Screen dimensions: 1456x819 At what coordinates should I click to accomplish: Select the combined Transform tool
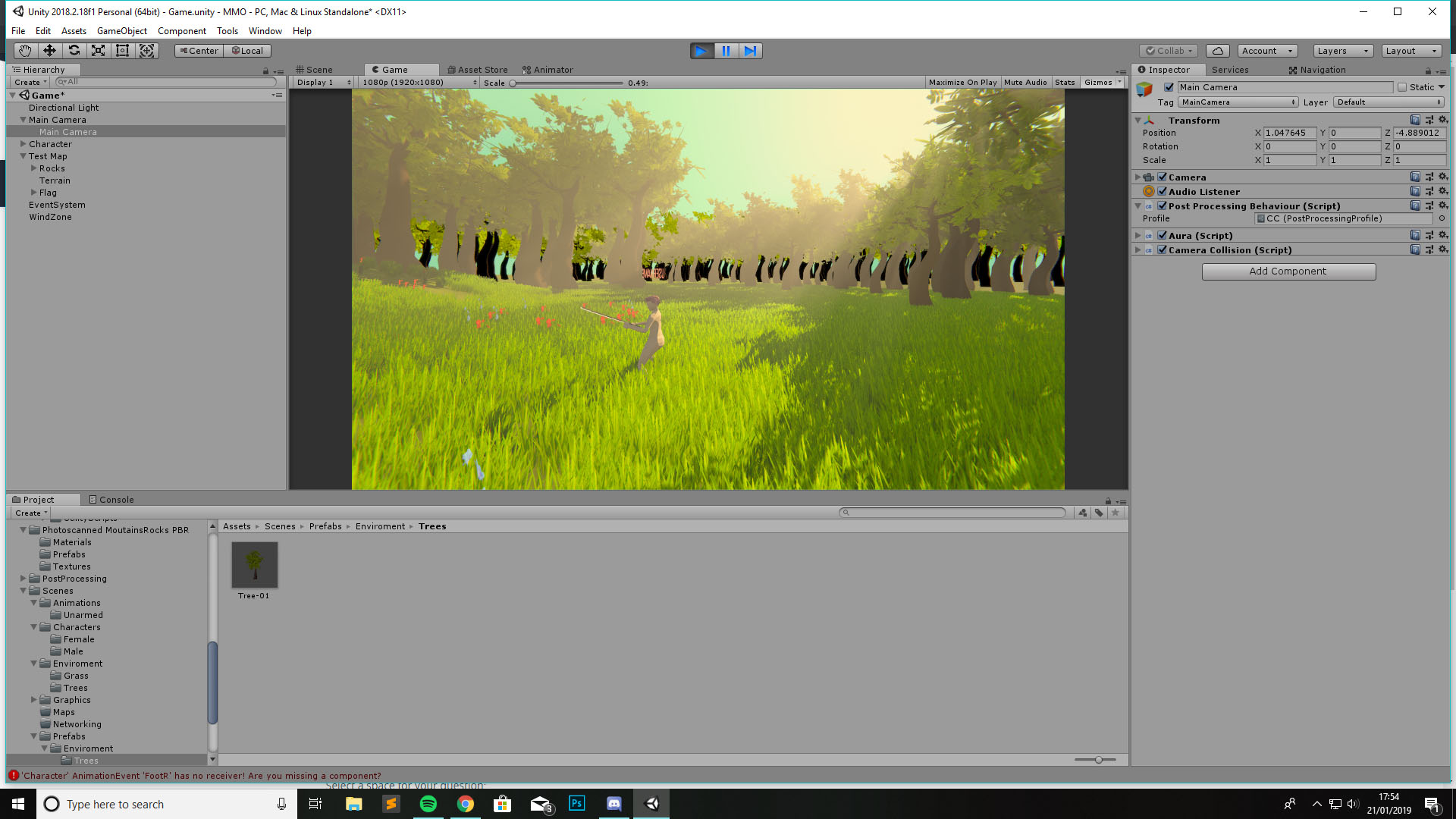pos(147,51)
